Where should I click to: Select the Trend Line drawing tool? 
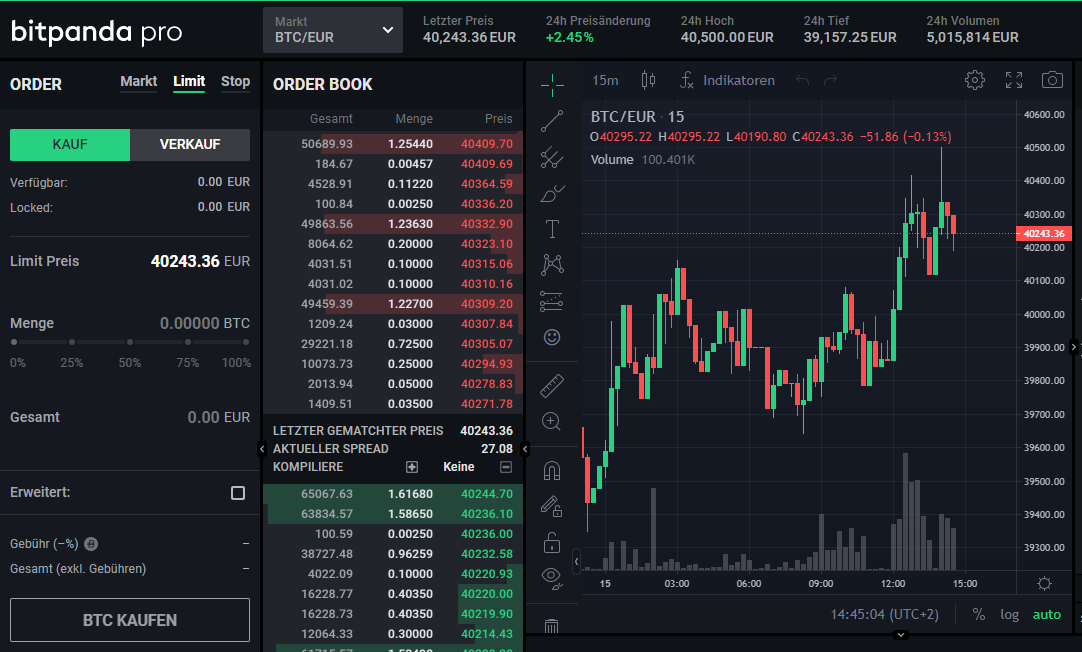coord(552,121)
